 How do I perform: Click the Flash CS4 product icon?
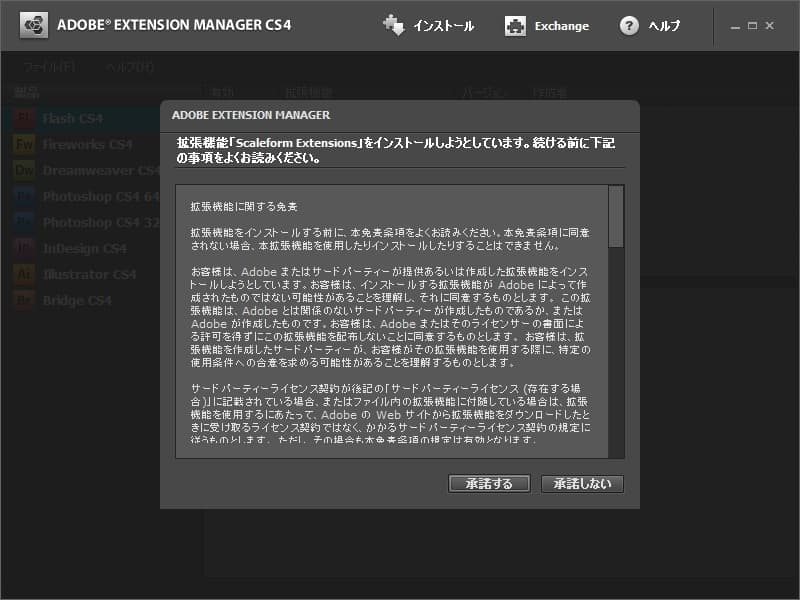(24, 118)
